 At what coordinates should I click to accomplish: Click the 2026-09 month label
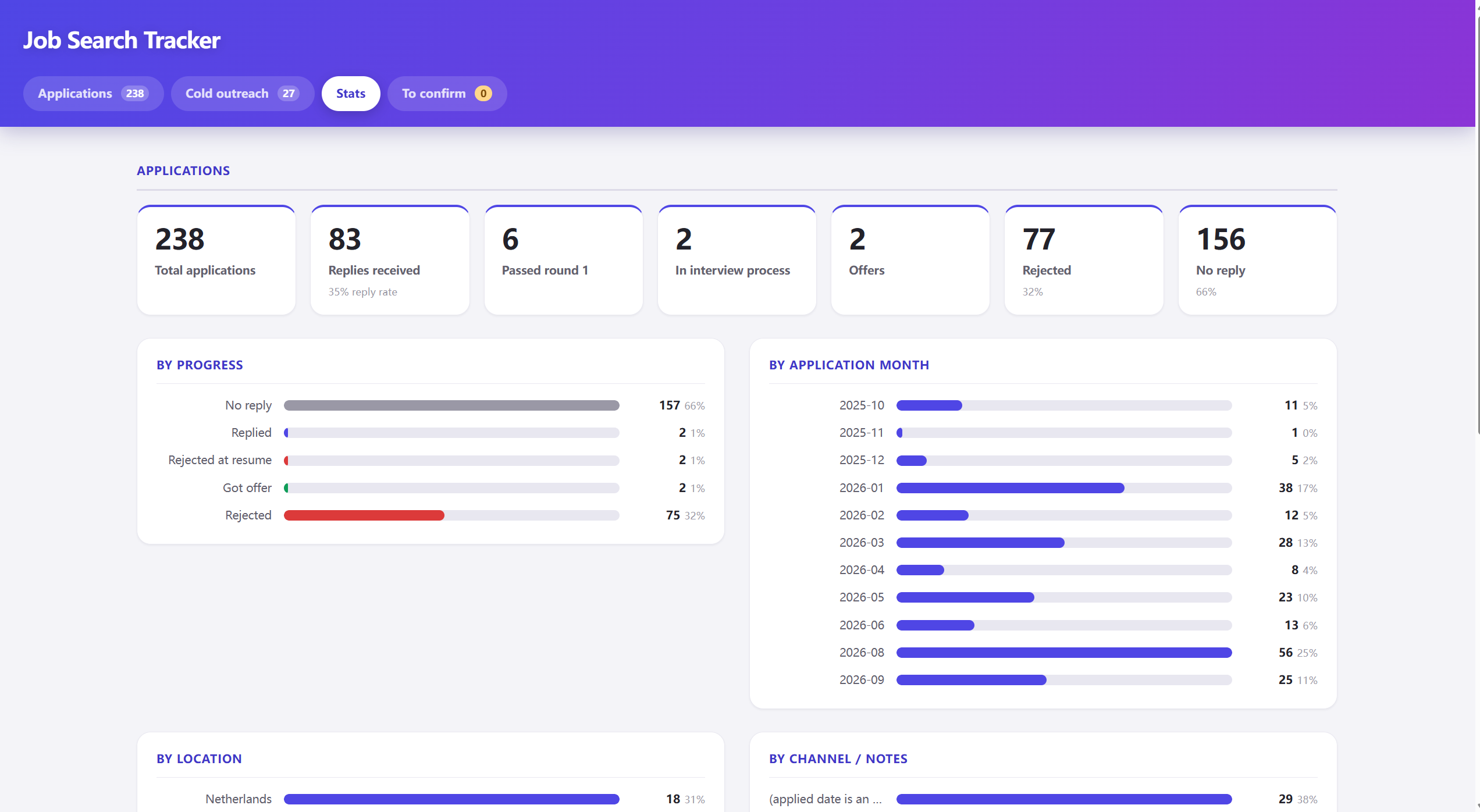[x=862, y=680]
